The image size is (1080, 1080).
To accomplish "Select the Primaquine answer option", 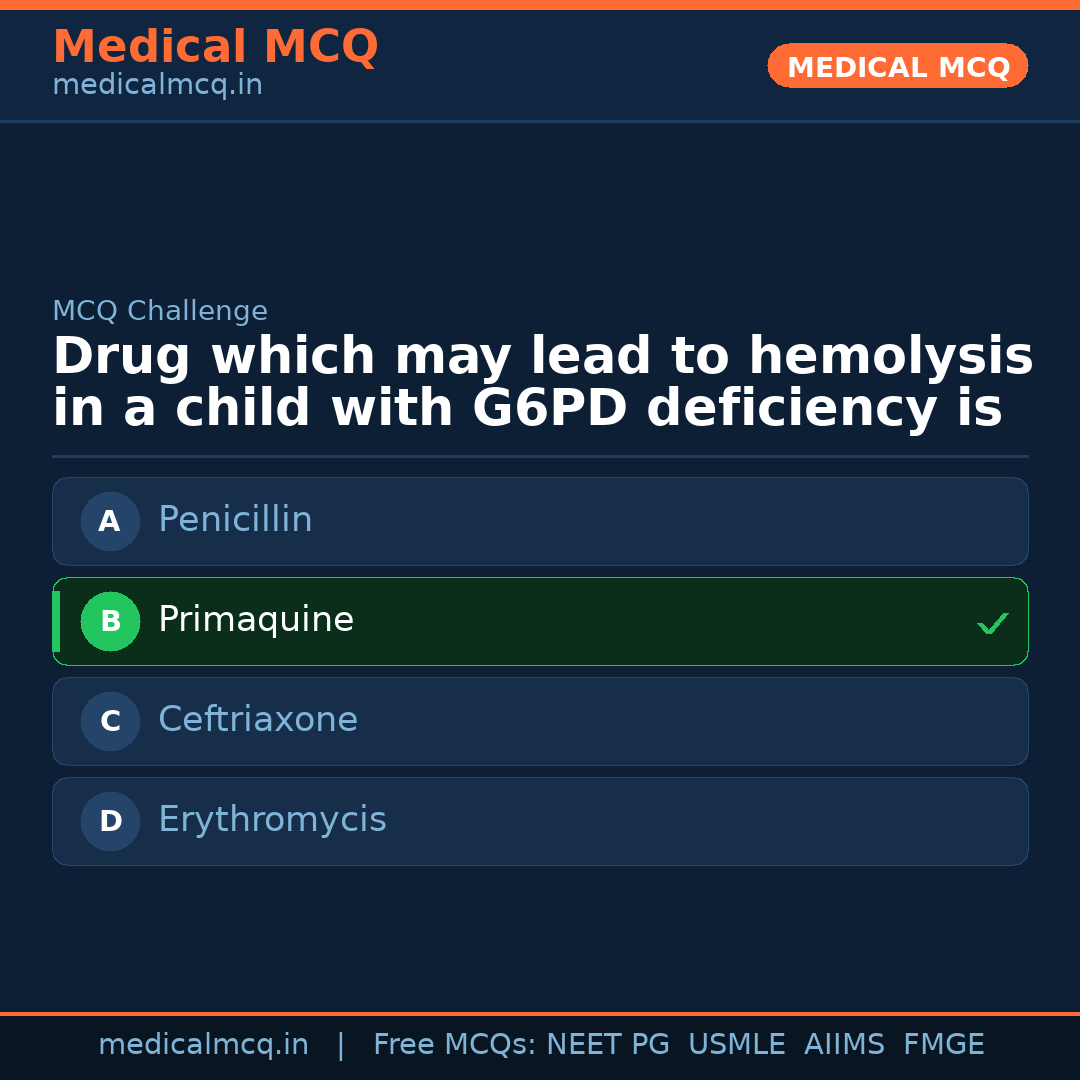I will pyautogui.click(x=540, y=621).
